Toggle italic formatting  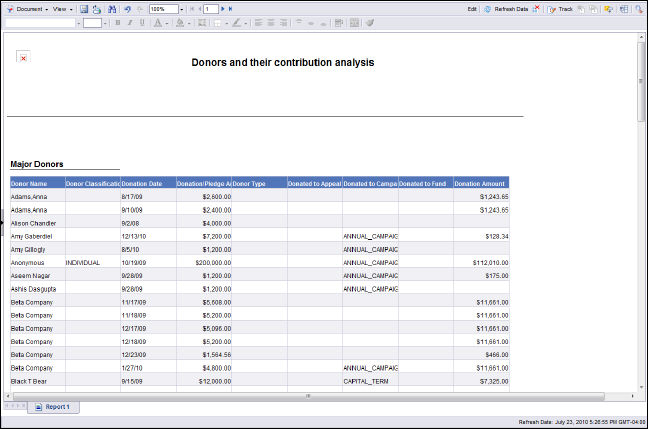pos(129,22)
